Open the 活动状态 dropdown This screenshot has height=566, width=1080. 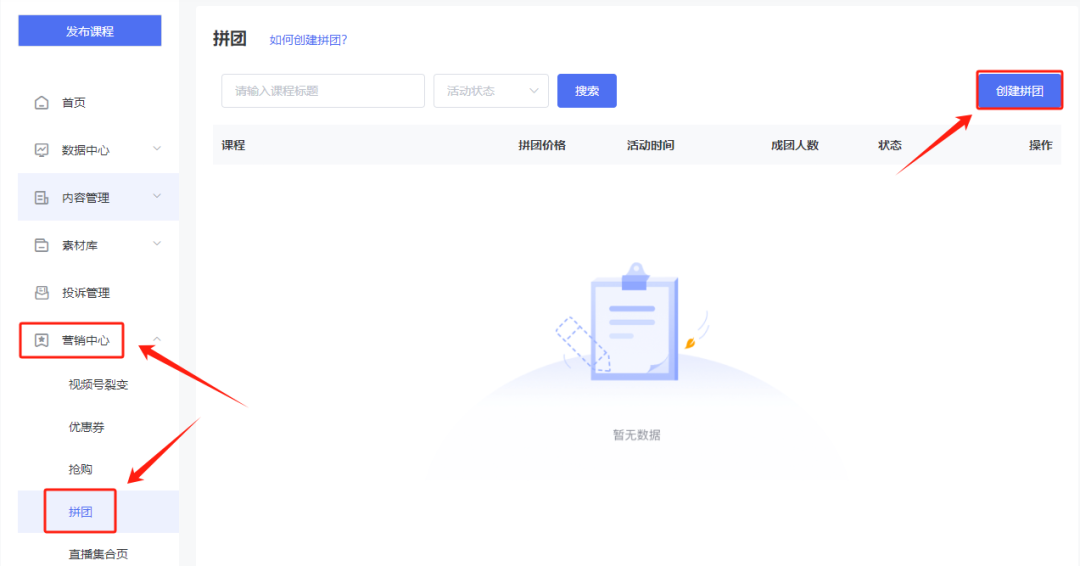pos(490,91)
